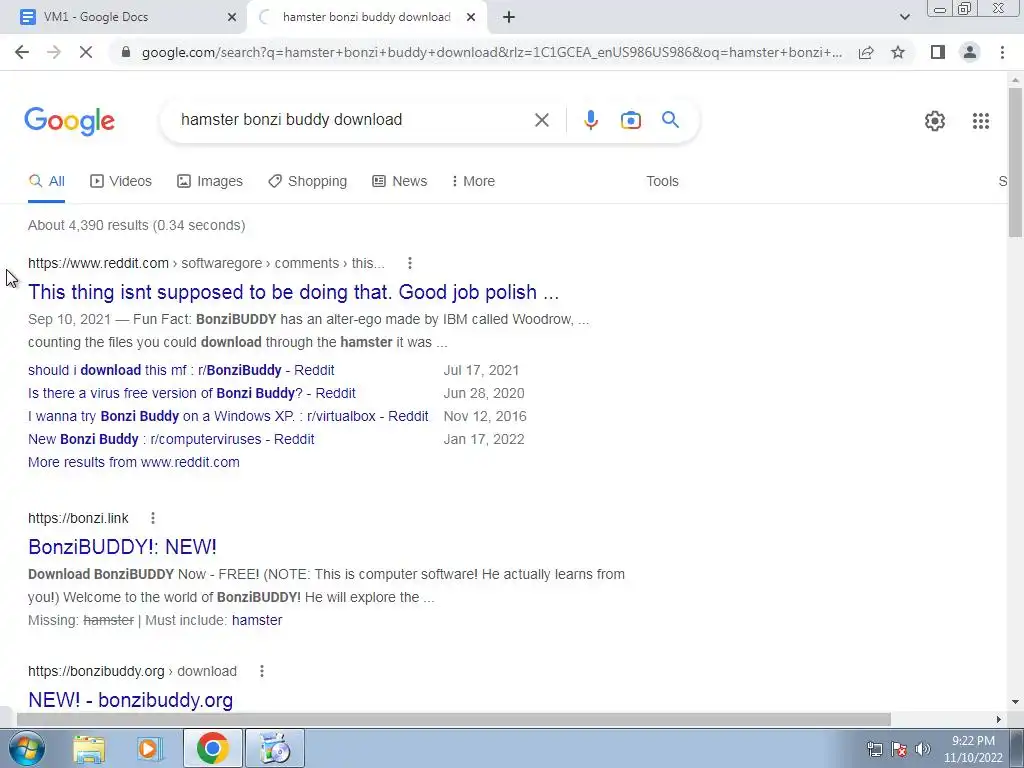Screen dimensions: 1024x768
Task: Open options for bonzi.link result
Action: (x=153, y=518)
